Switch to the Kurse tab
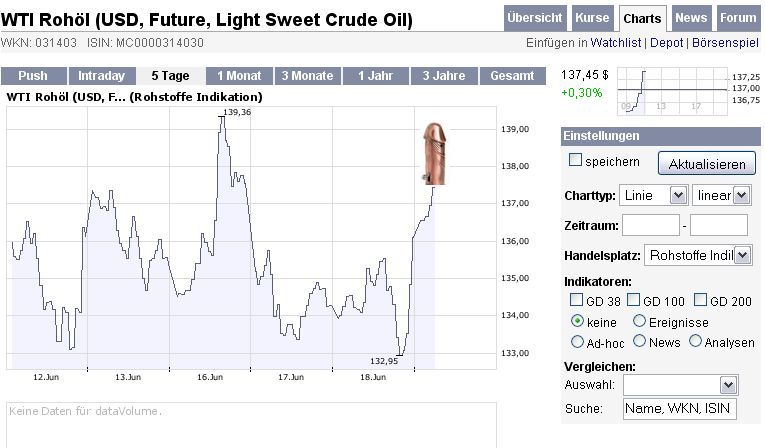 pyautogui.click(x=592, y=18)
